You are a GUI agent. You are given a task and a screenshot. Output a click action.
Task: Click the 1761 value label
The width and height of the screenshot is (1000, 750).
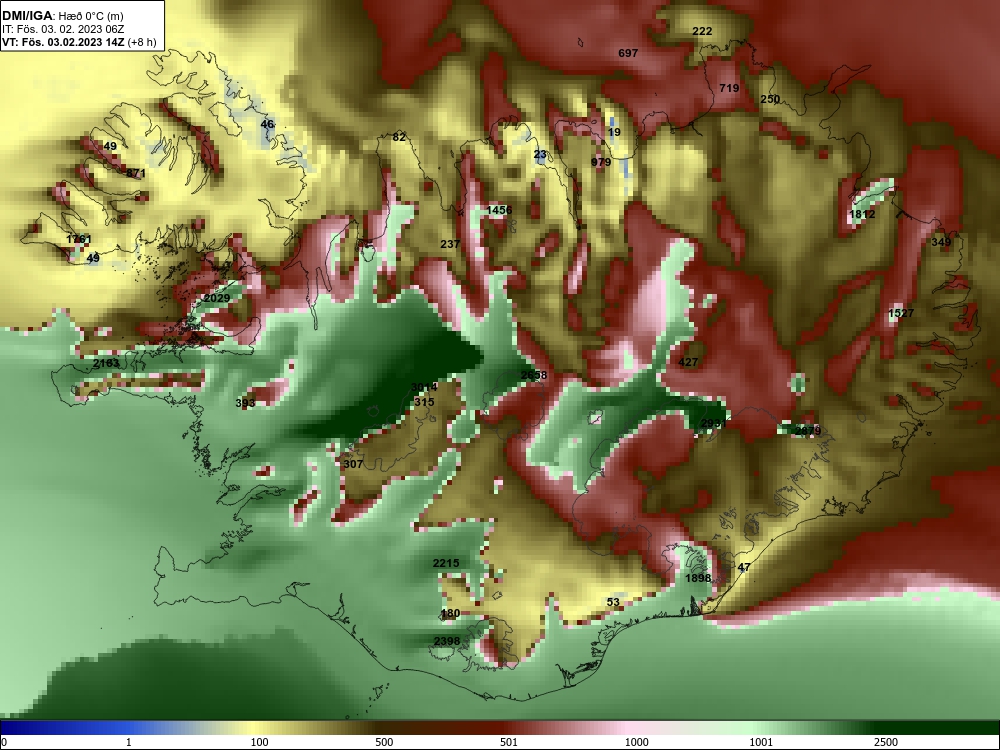click(x=79, y=239)
